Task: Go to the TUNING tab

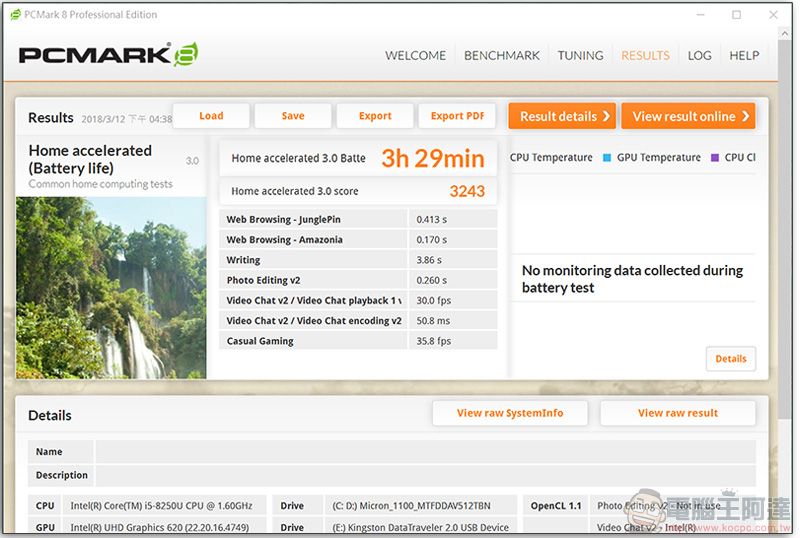Action: 580,56
